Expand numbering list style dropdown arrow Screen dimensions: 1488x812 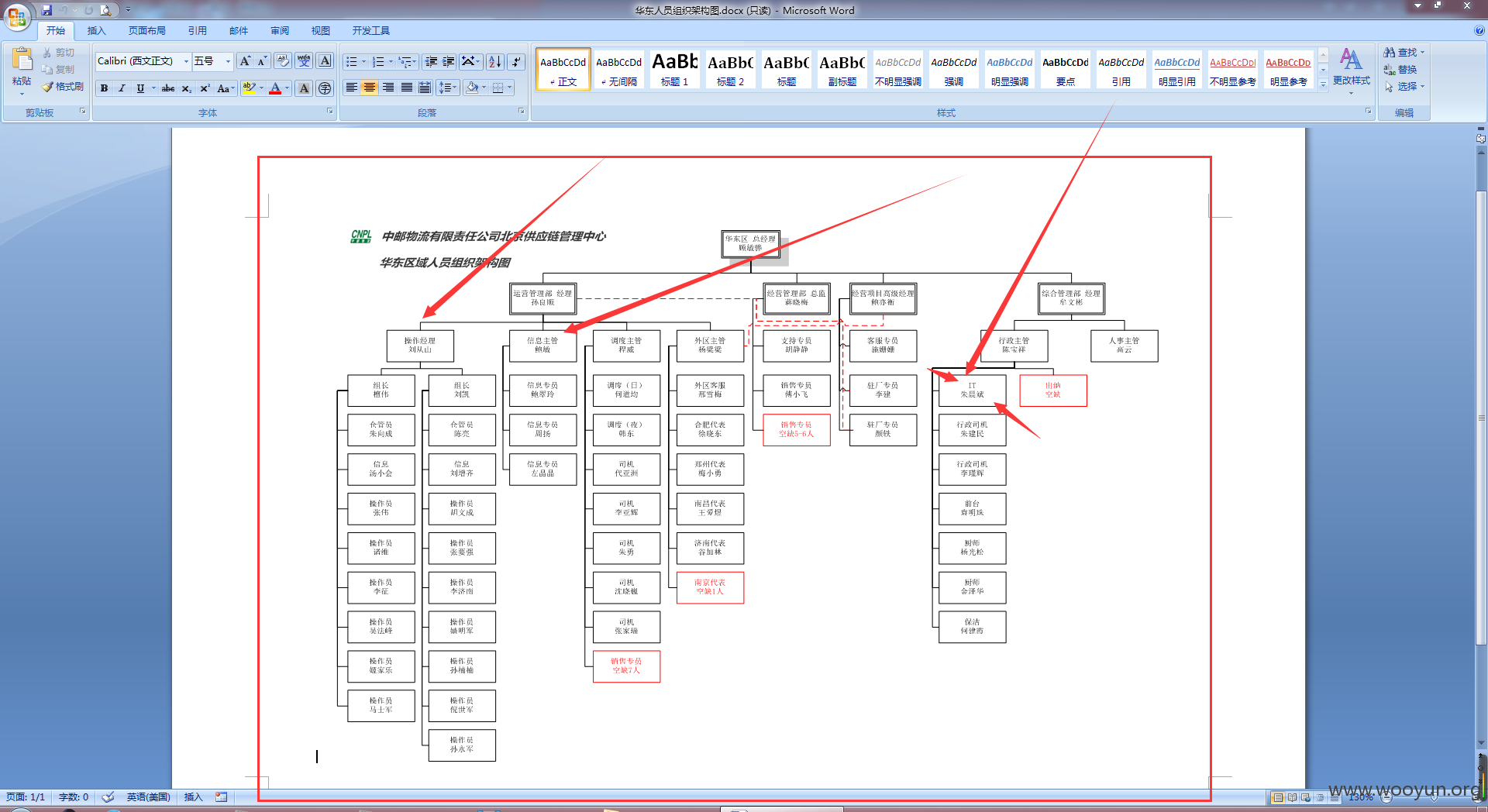[391, 61]
